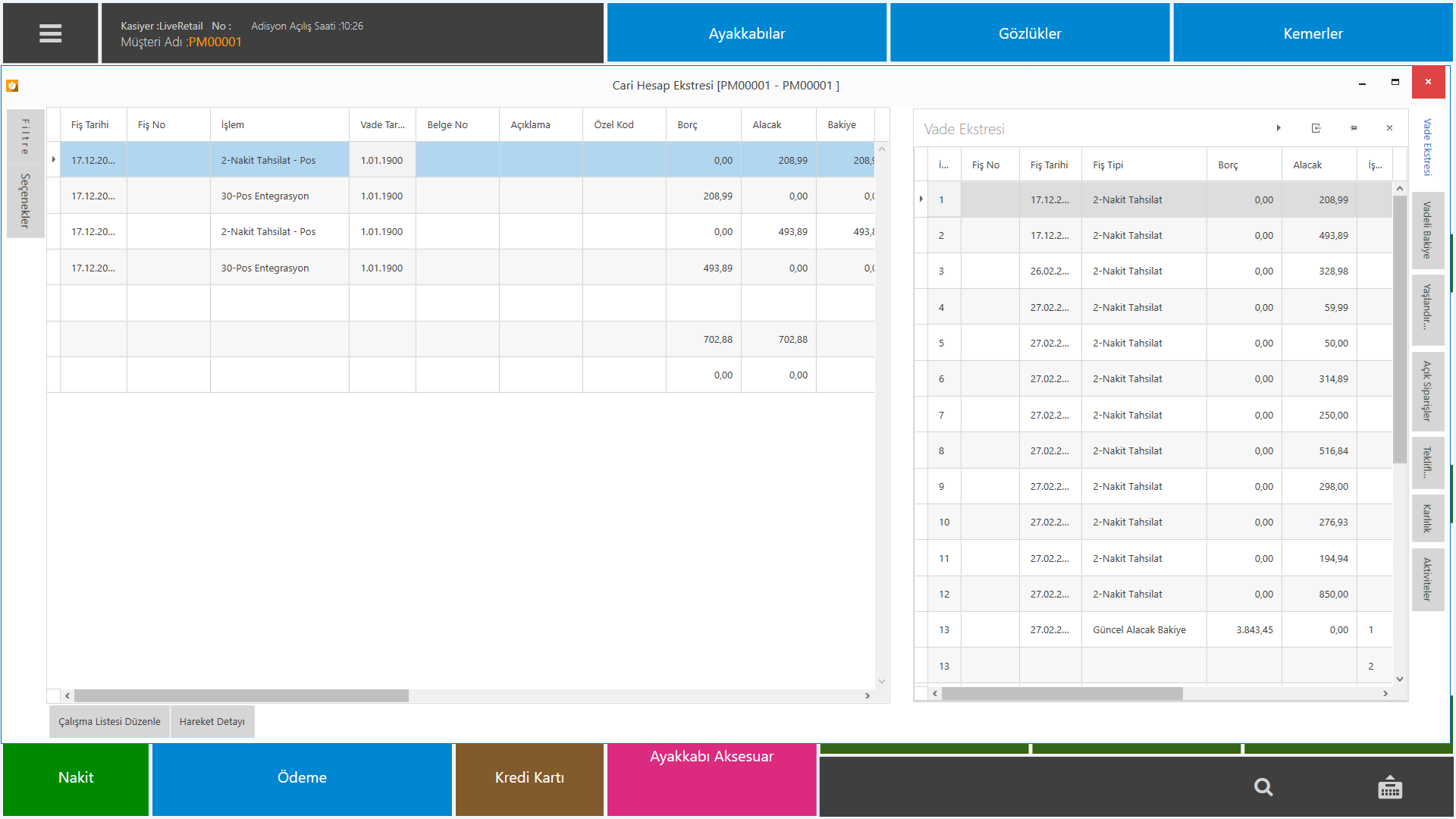Click the 702,88 Borç total cell
The width and height of the screenshot is (1456, 819).
pos(703,339)
